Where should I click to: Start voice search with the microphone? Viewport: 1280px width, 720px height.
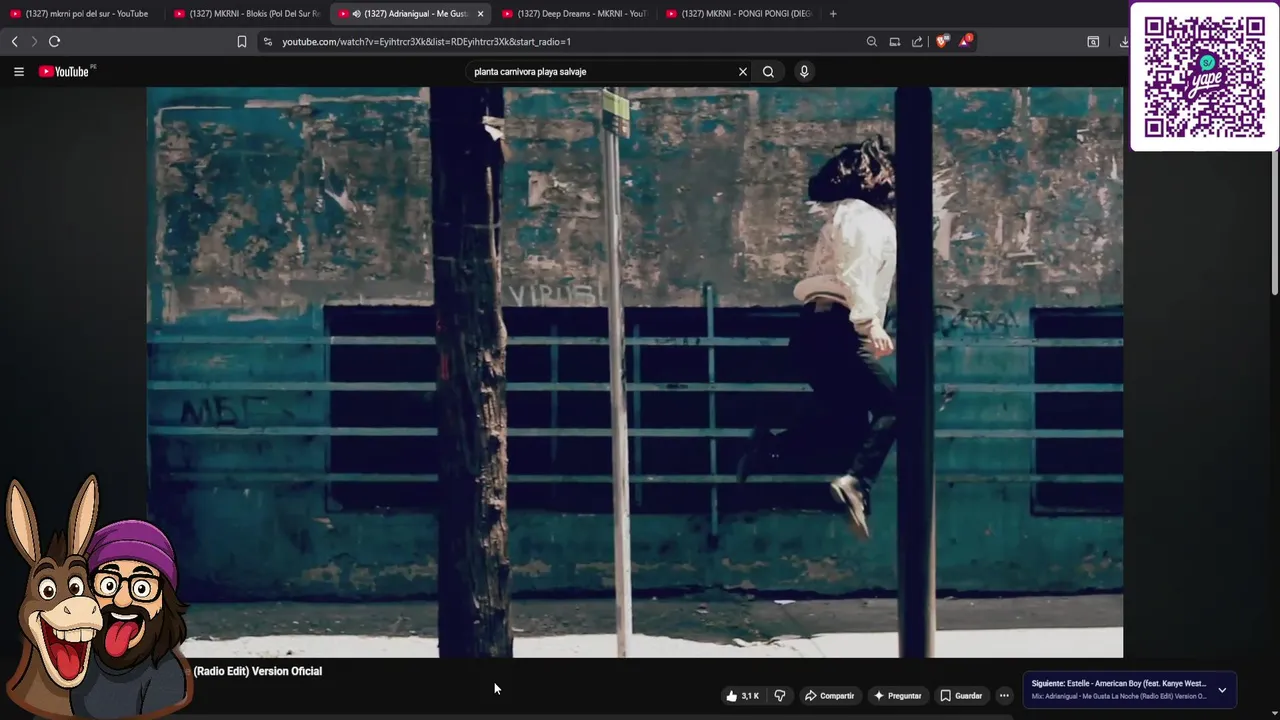[x=804, y=71]
